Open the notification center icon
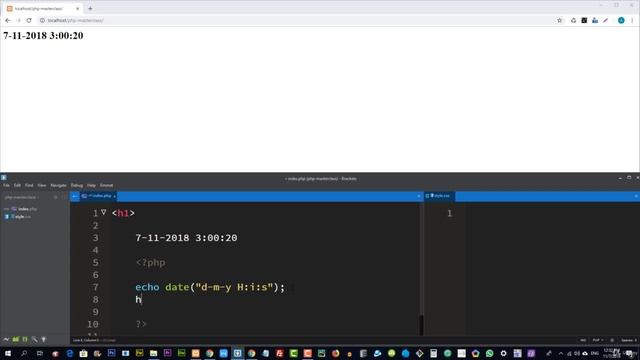This screenshot has width=640, height=360. click(x=629, y=353)
